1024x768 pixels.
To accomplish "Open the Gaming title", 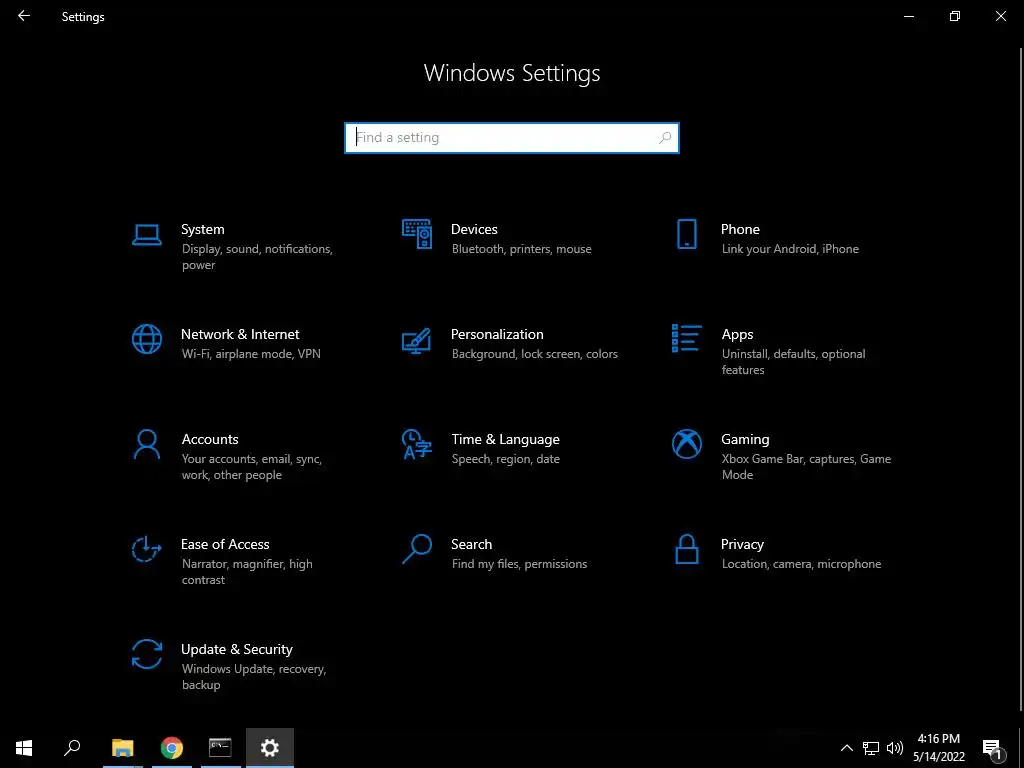I will 745,440.
